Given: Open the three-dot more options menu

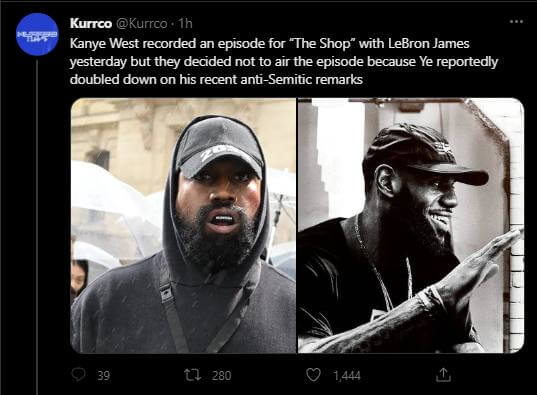Looking at the screenshot, I should pyautogui.click(x=516, y=22).
